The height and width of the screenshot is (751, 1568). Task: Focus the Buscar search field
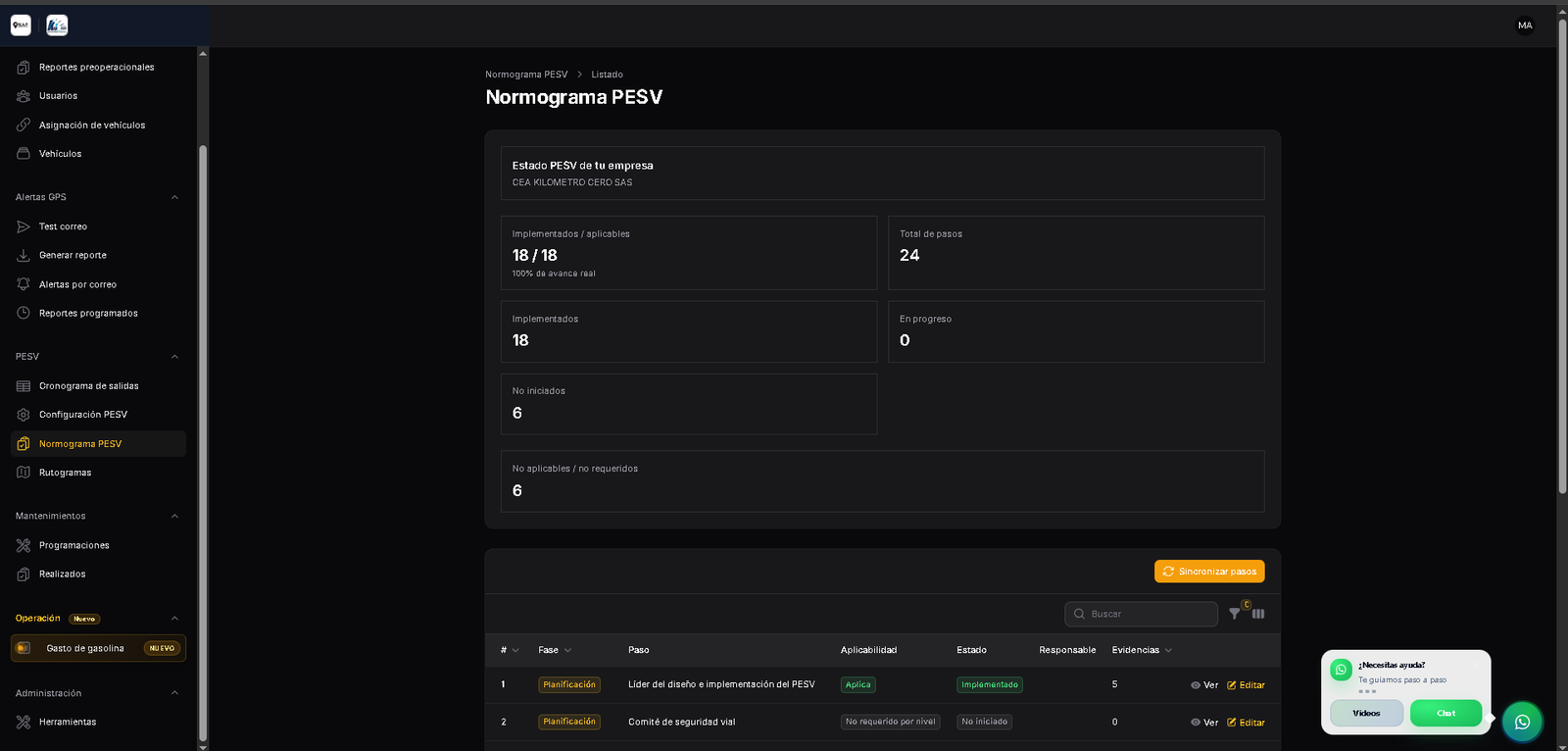tap(1141, 614)
